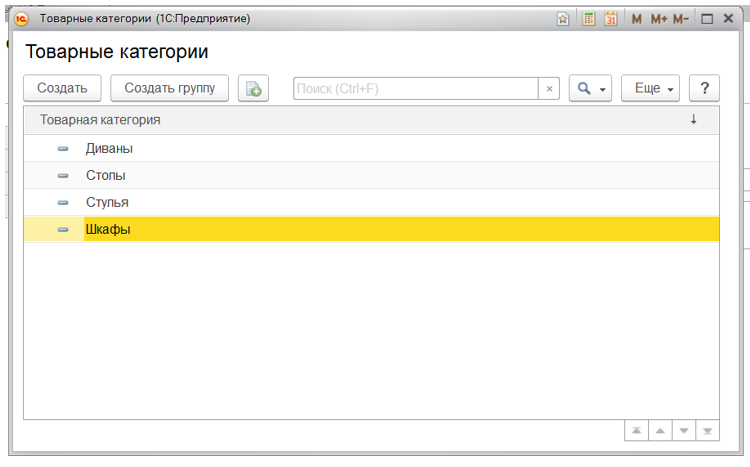Open the calculator icon in title bar
Screen dimensions: 750x467
(x=589, y=19)
